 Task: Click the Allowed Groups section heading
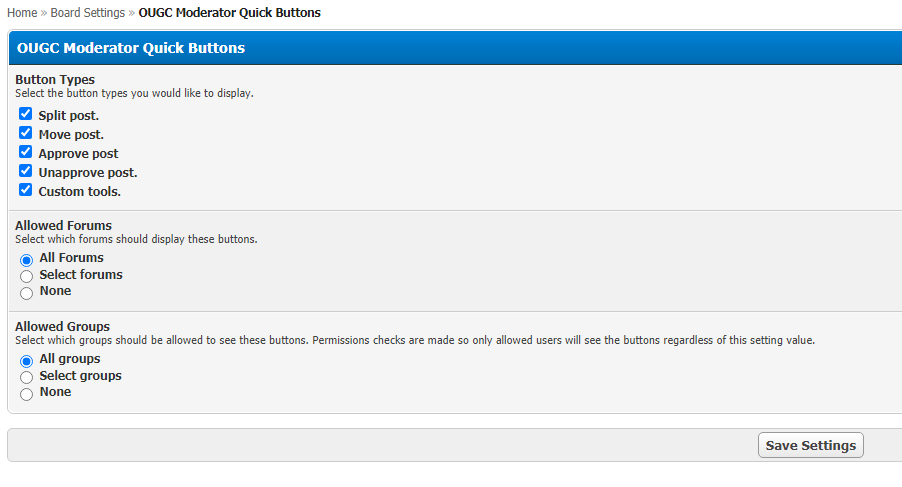(62, 327)
